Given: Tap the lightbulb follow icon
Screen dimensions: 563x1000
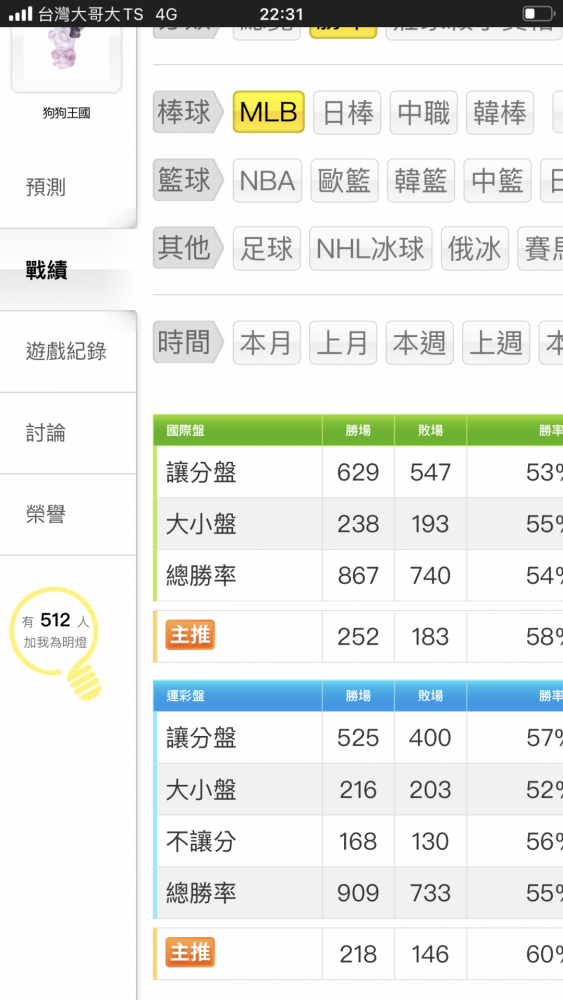Looking at the screenshot, I should [55, 642].
